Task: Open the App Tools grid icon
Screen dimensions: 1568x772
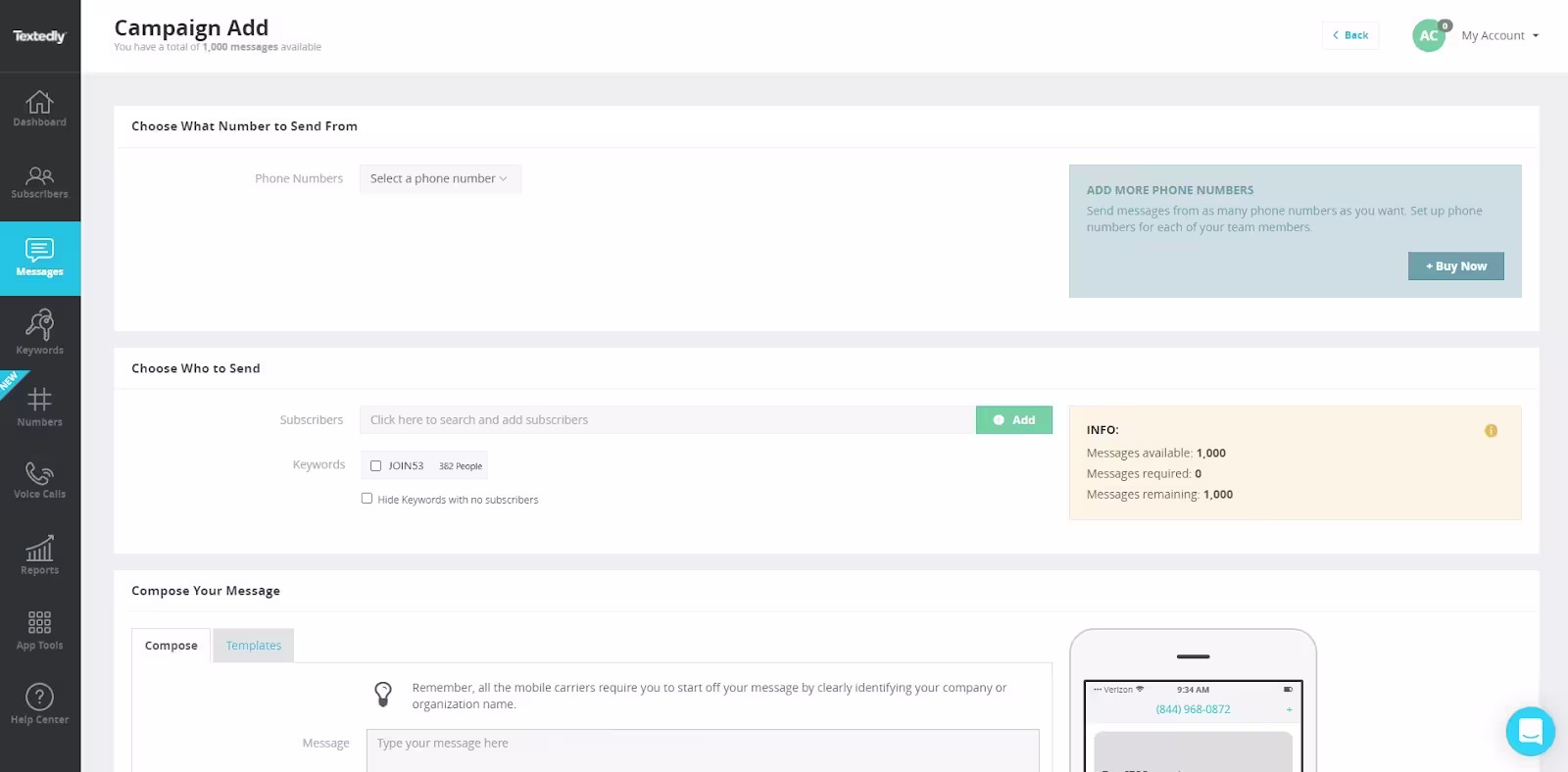Action: (39, 622)
